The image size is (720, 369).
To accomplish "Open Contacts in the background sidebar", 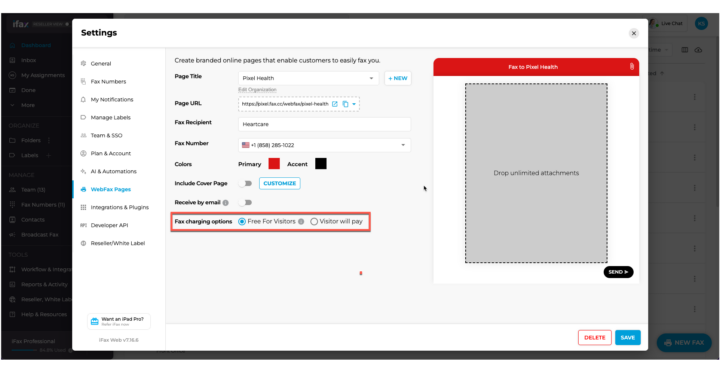I will [x=33, y=220].
